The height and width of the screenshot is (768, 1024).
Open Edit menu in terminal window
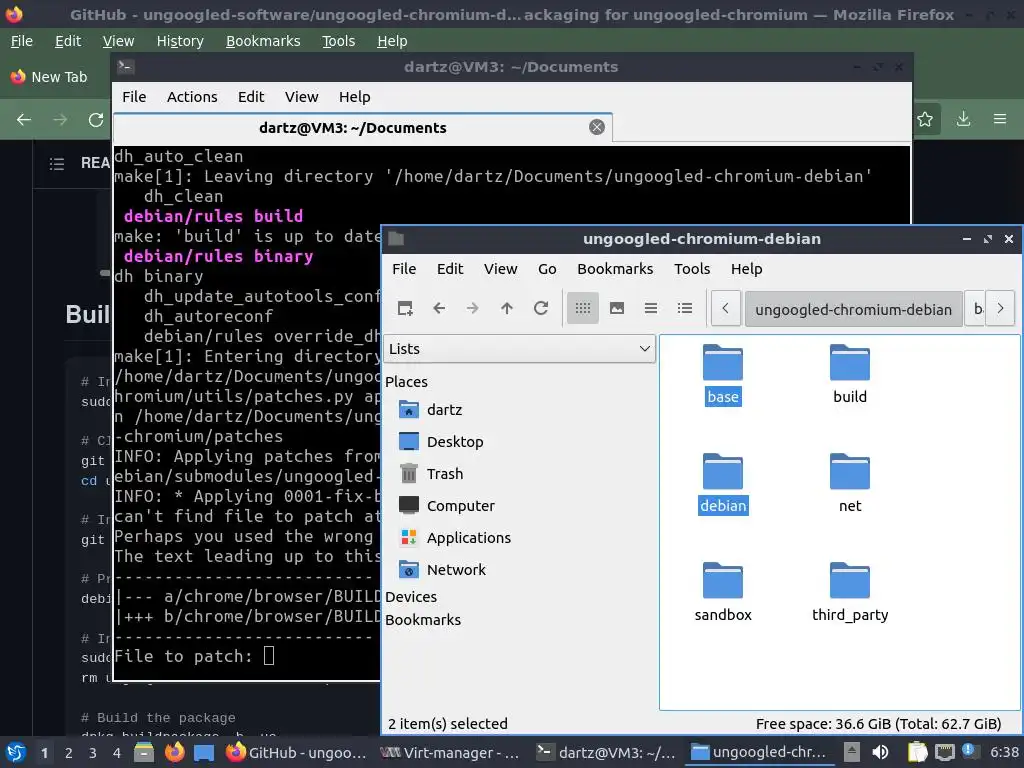(251, 97)
